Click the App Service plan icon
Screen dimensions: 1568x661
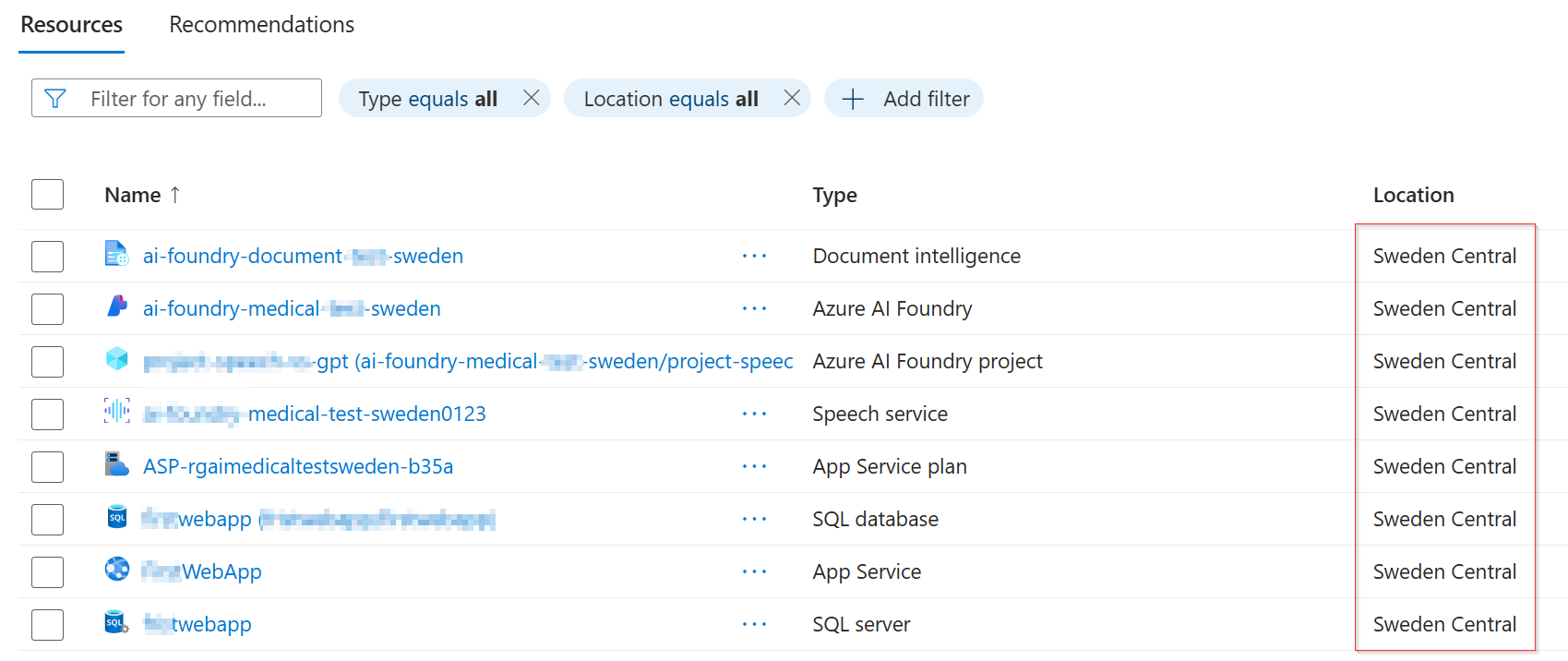[x=116, y=463]
